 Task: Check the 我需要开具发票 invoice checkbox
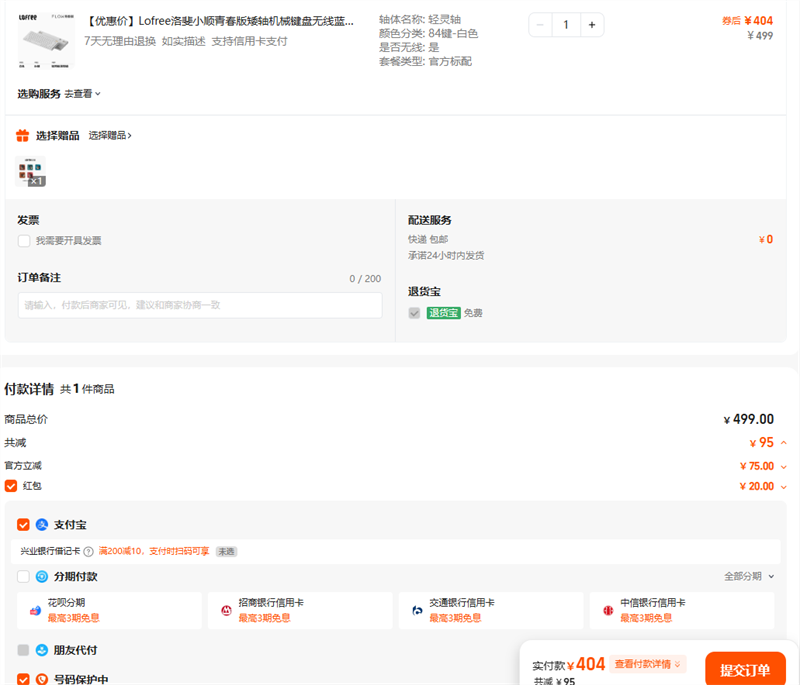[x=24, y=241]
